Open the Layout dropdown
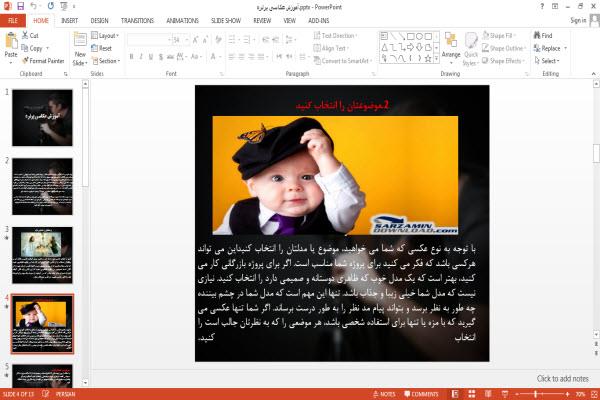Viewport: 600px width, 400px height. point(105,36)
